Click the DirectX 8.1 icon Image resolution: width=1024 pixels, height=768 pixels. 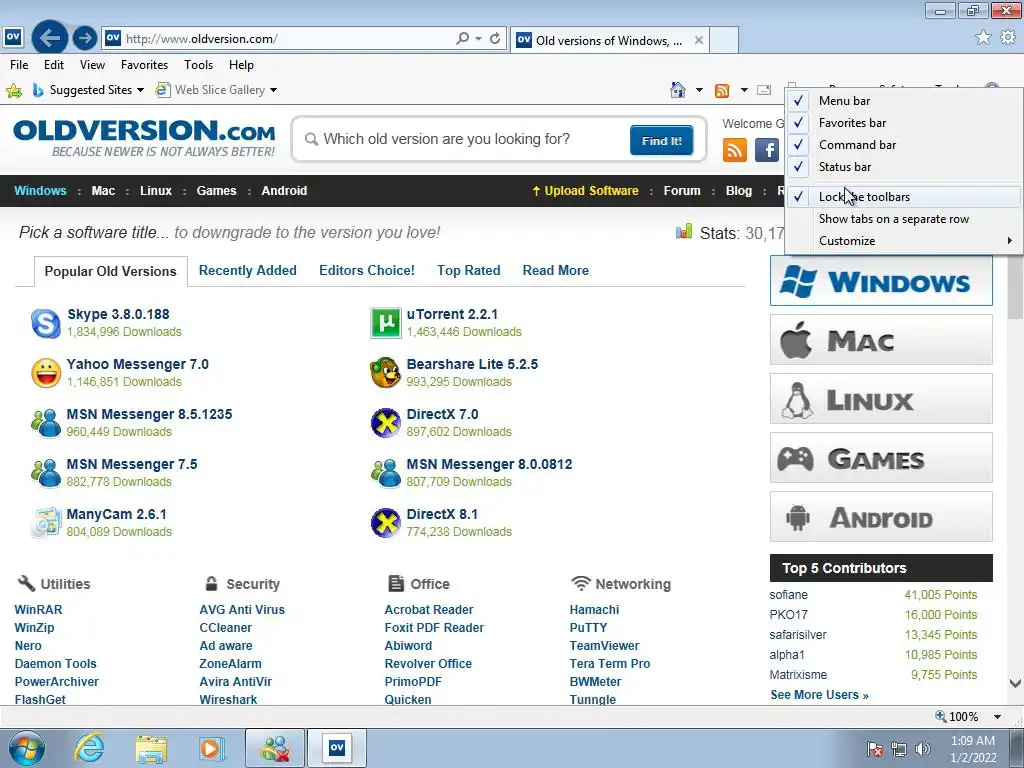(386, 523)
